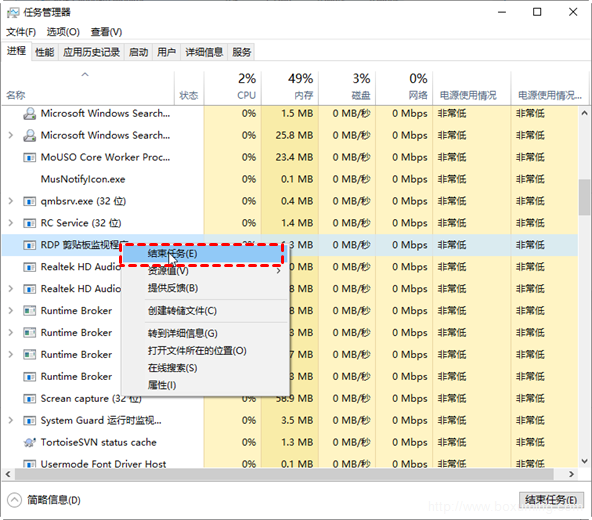Open the 资源值(V) submenu arrow

point(279,271)
